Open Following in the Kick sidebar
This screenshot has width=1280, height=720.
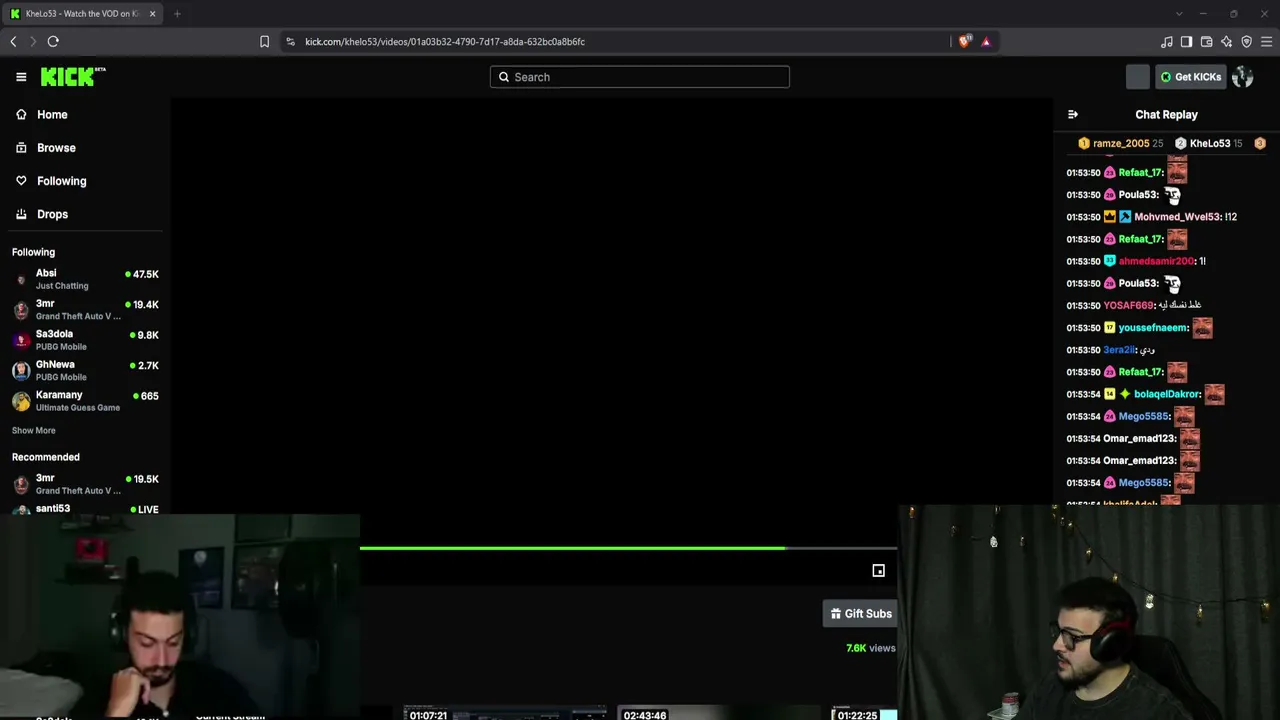coord(62,181)
